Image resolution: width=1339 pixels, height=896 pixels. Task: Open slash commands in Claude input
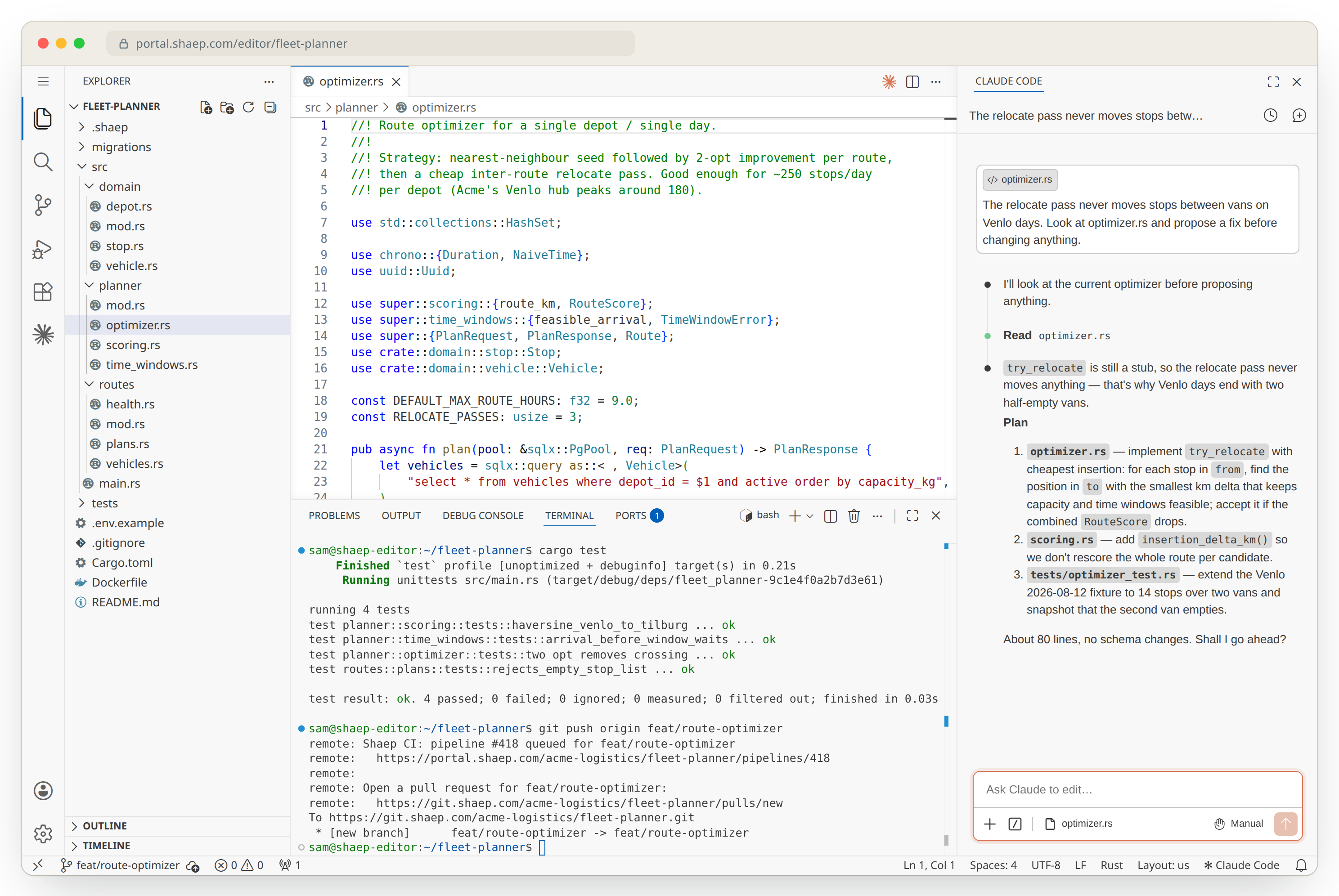click(1015, 824)
